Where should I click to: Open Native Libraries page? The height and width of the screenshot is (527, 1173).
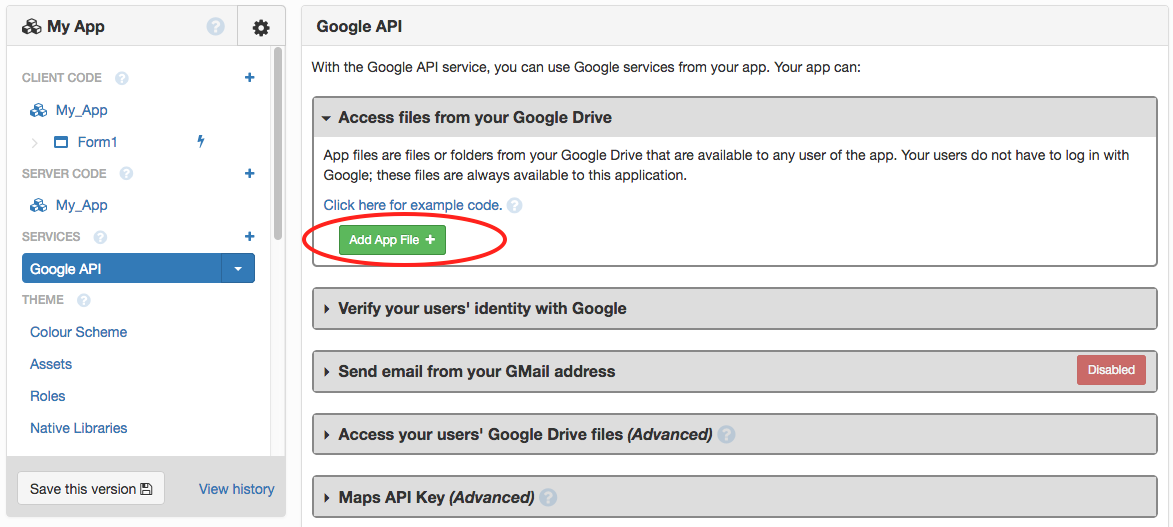coord(79,428)
